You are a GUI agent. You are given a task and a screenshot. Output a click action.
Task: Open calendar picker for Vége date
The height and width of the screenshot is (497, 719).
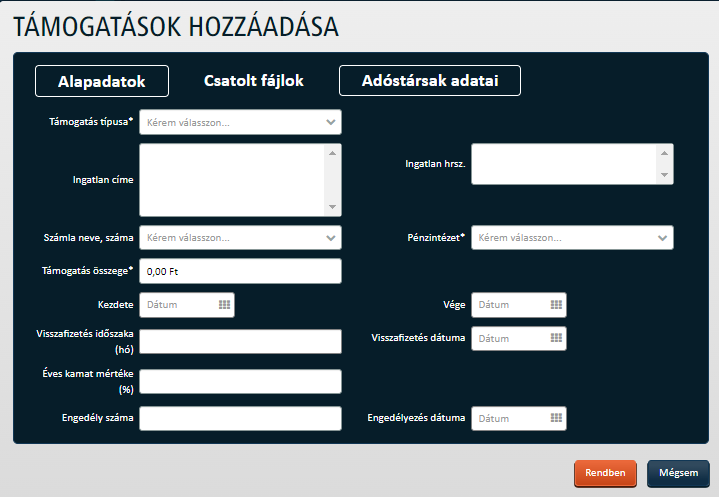tap(556, 305)
